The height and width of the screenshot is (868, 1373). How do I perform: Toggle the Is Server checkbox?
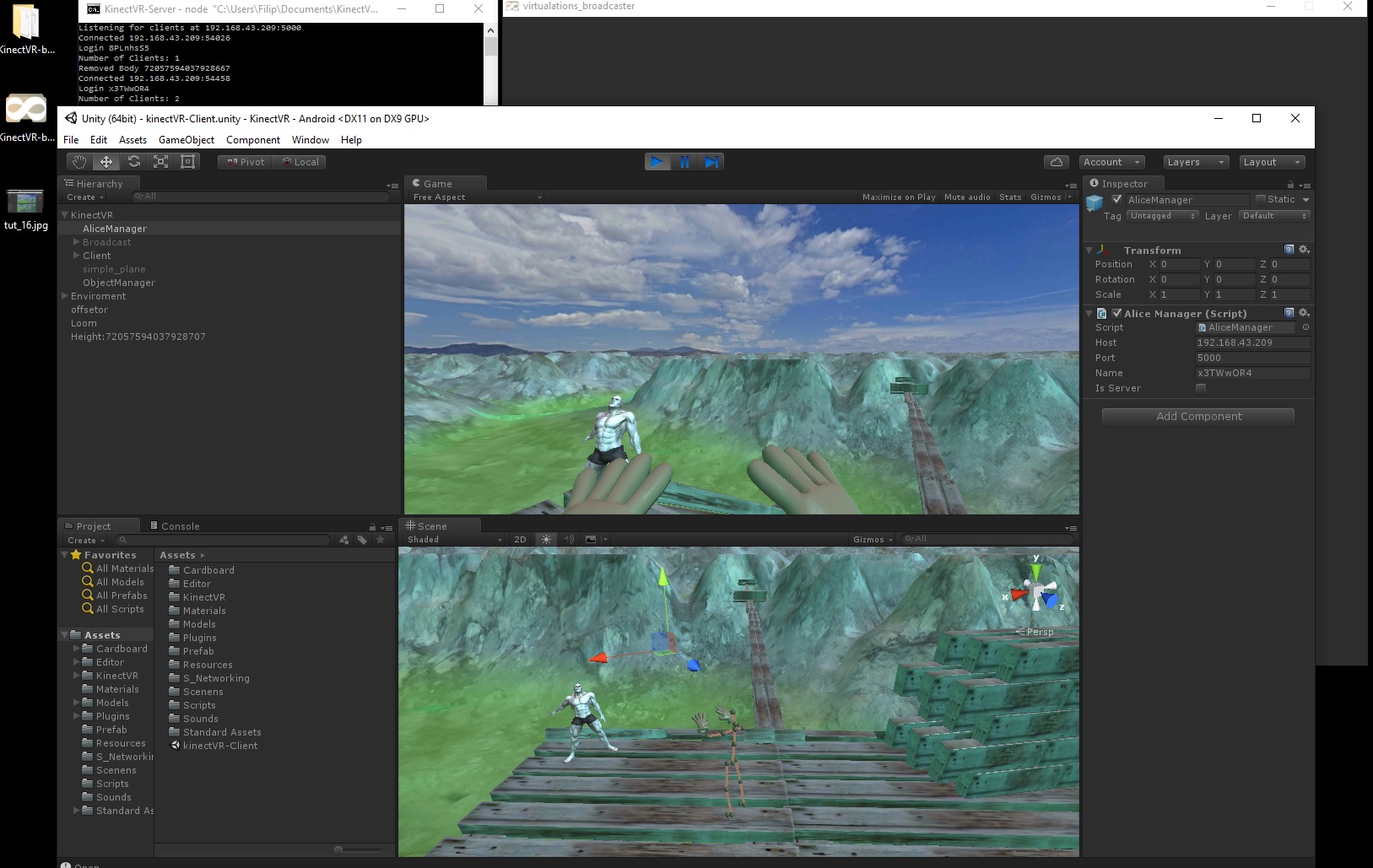pos(1201,388)
